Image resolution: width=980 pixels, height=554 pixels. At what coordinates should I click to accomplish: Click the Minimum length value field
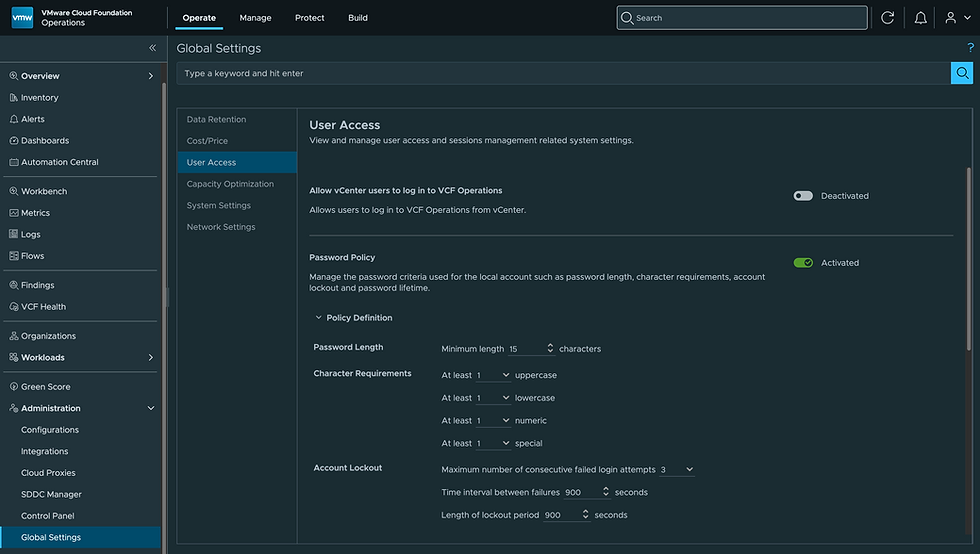(526, 349)
